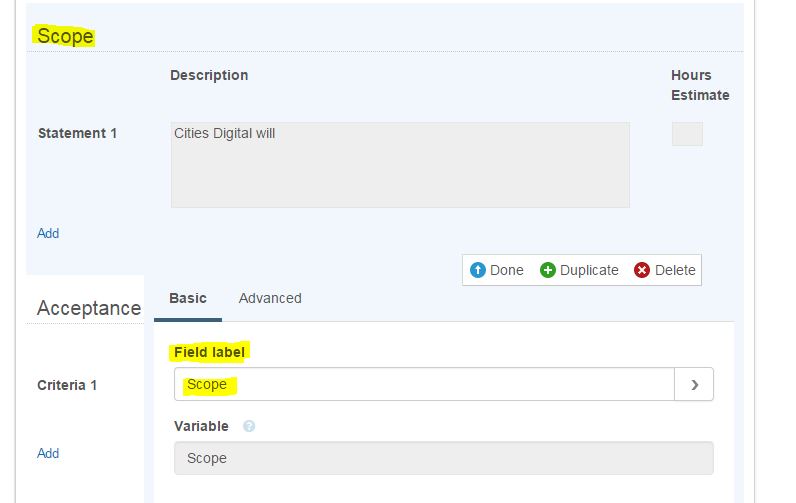Focus the Statement 1 description text area
796x503 pixels.
pos(400,165)
